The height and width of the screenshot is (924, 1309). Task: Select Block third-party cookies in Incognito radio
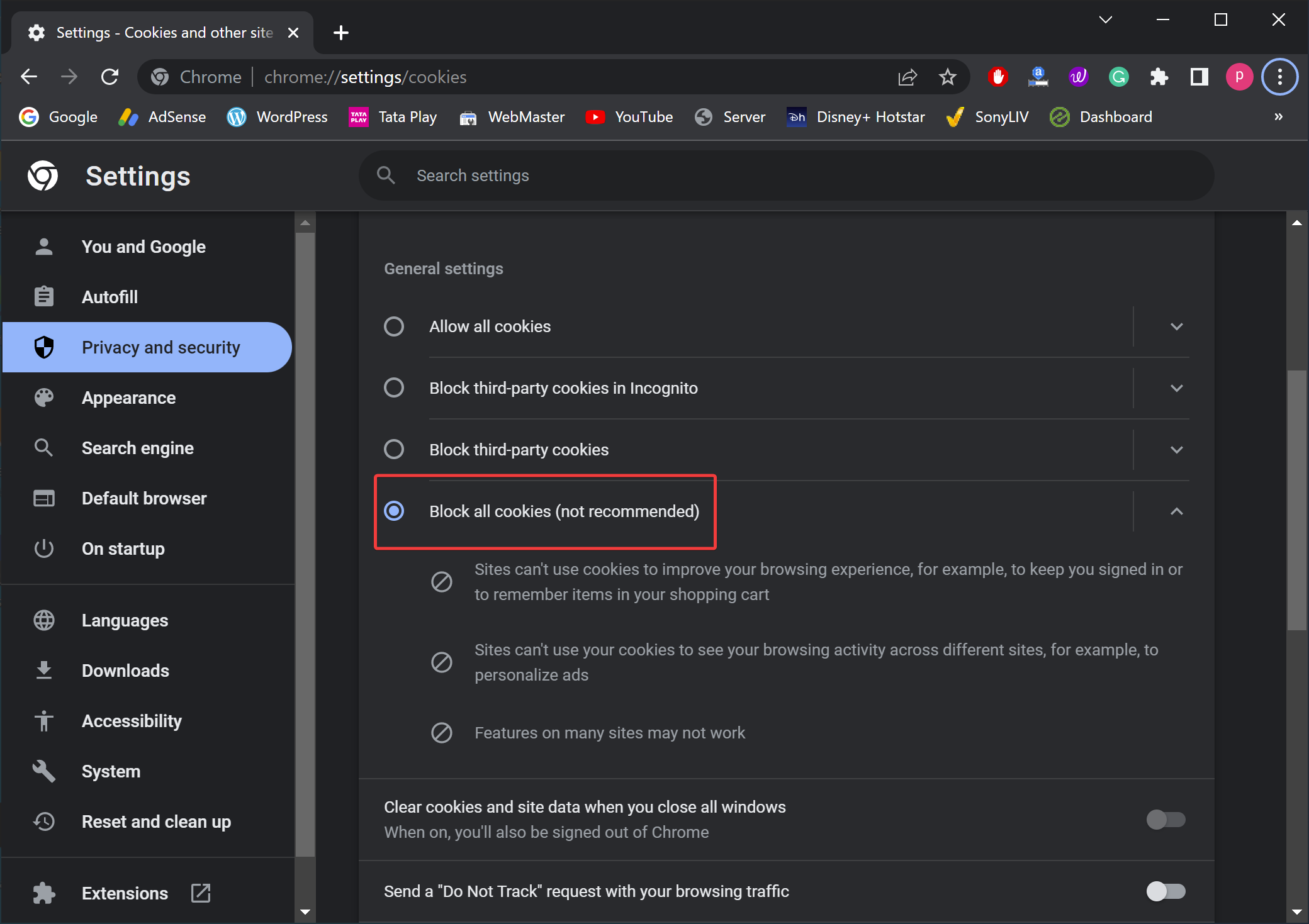(x=394, y=387)
